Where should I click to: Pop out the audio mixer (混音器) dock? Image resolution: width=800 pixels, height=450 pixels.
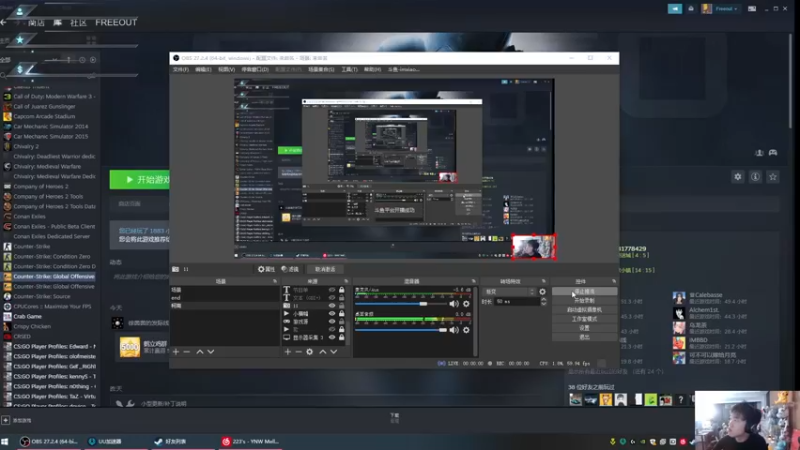point(473,281)
